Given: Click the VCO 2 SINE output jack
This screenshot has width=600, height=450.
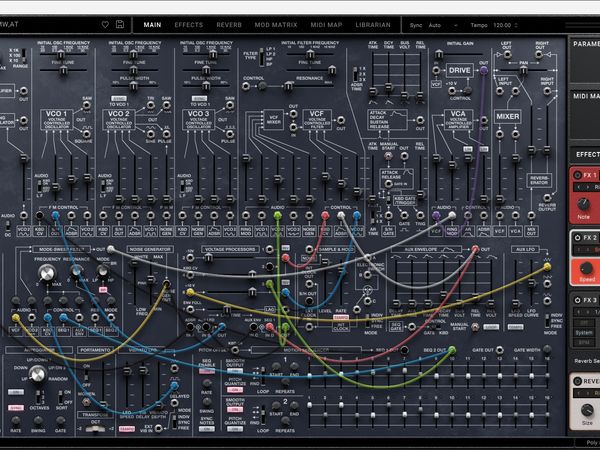Looking at the screenshot, I should (151, 134).
